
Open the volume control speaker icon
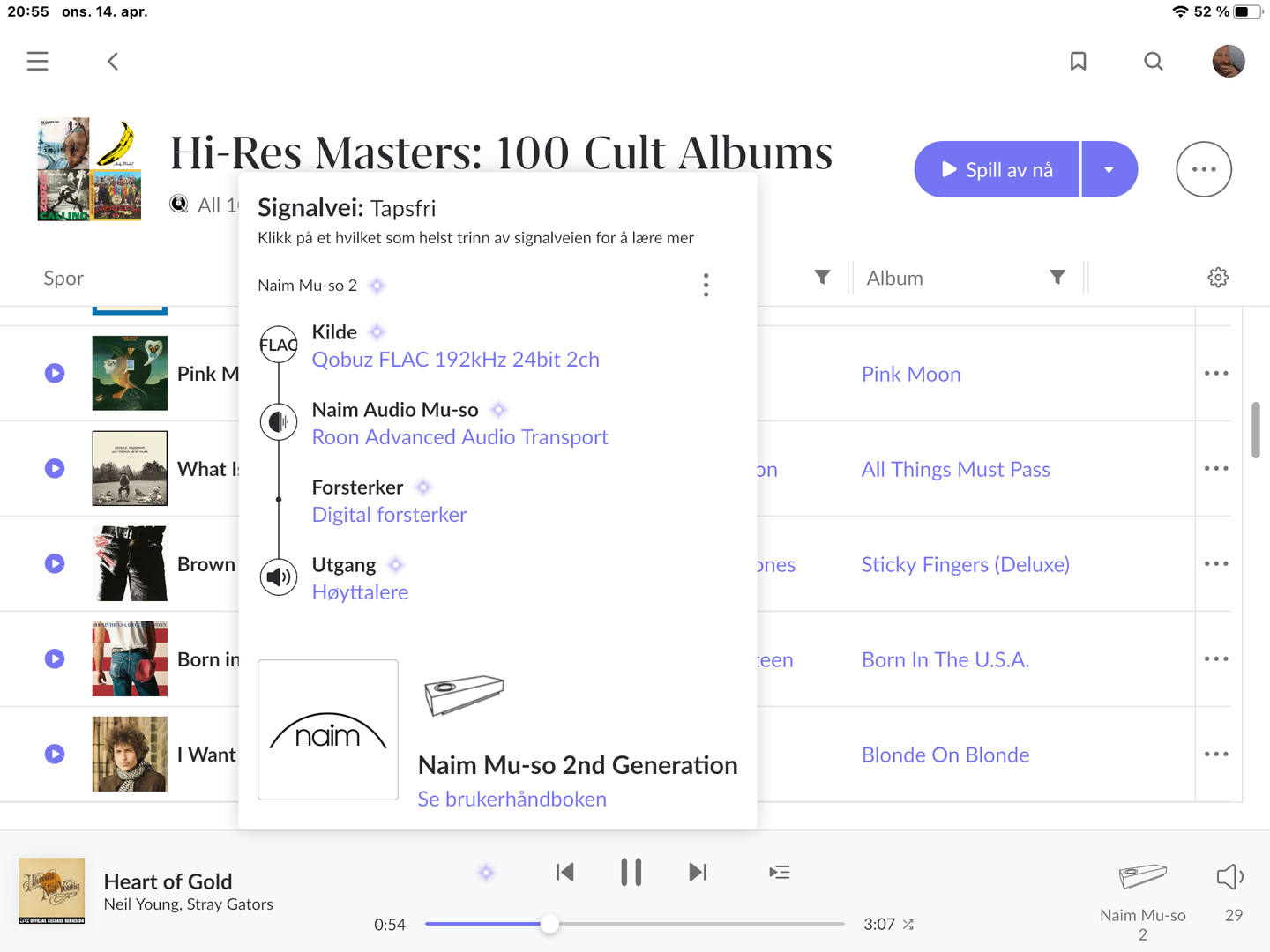tap(1230, 876)
